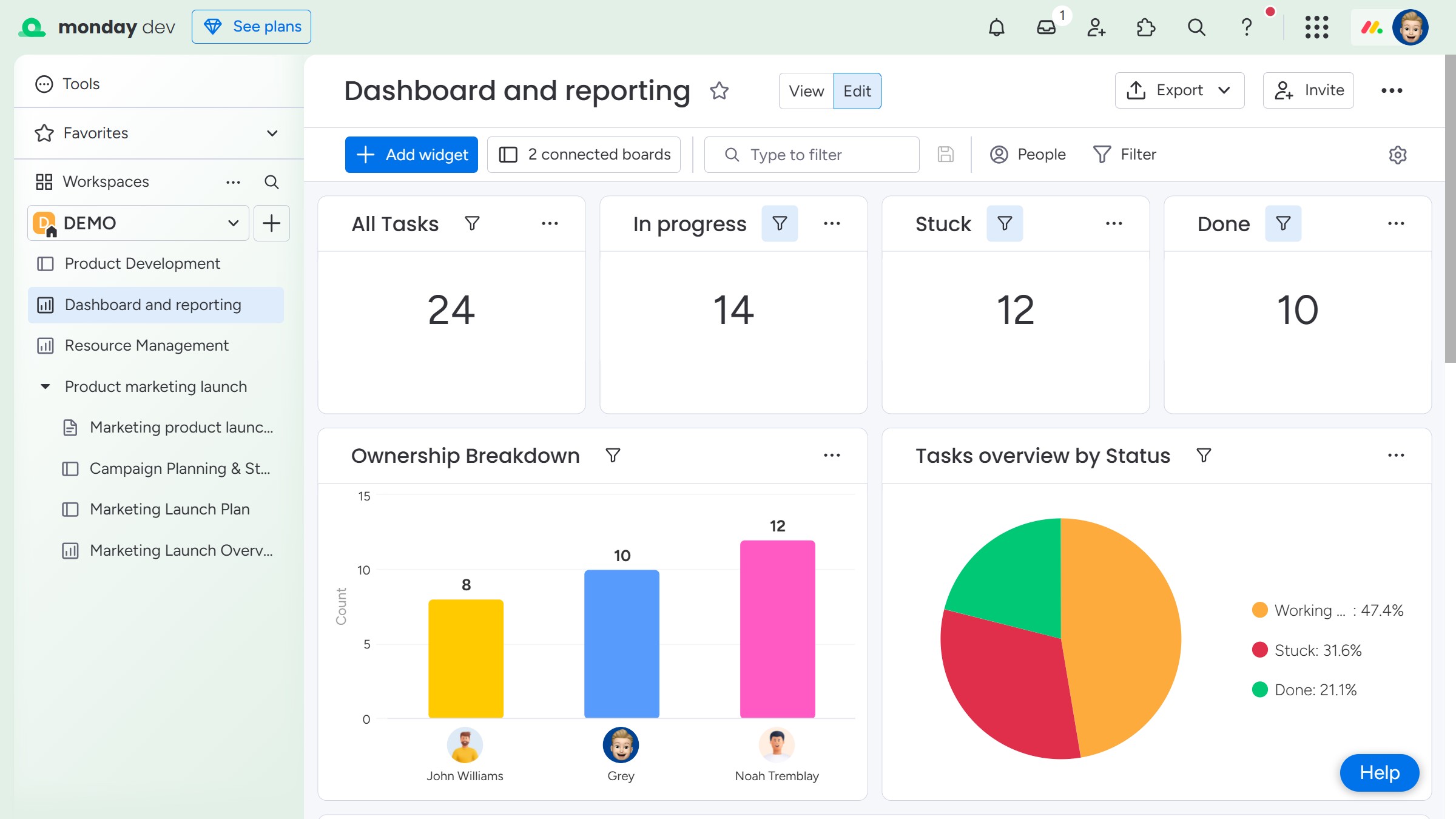Click the Invite button

coord(1309,90)
